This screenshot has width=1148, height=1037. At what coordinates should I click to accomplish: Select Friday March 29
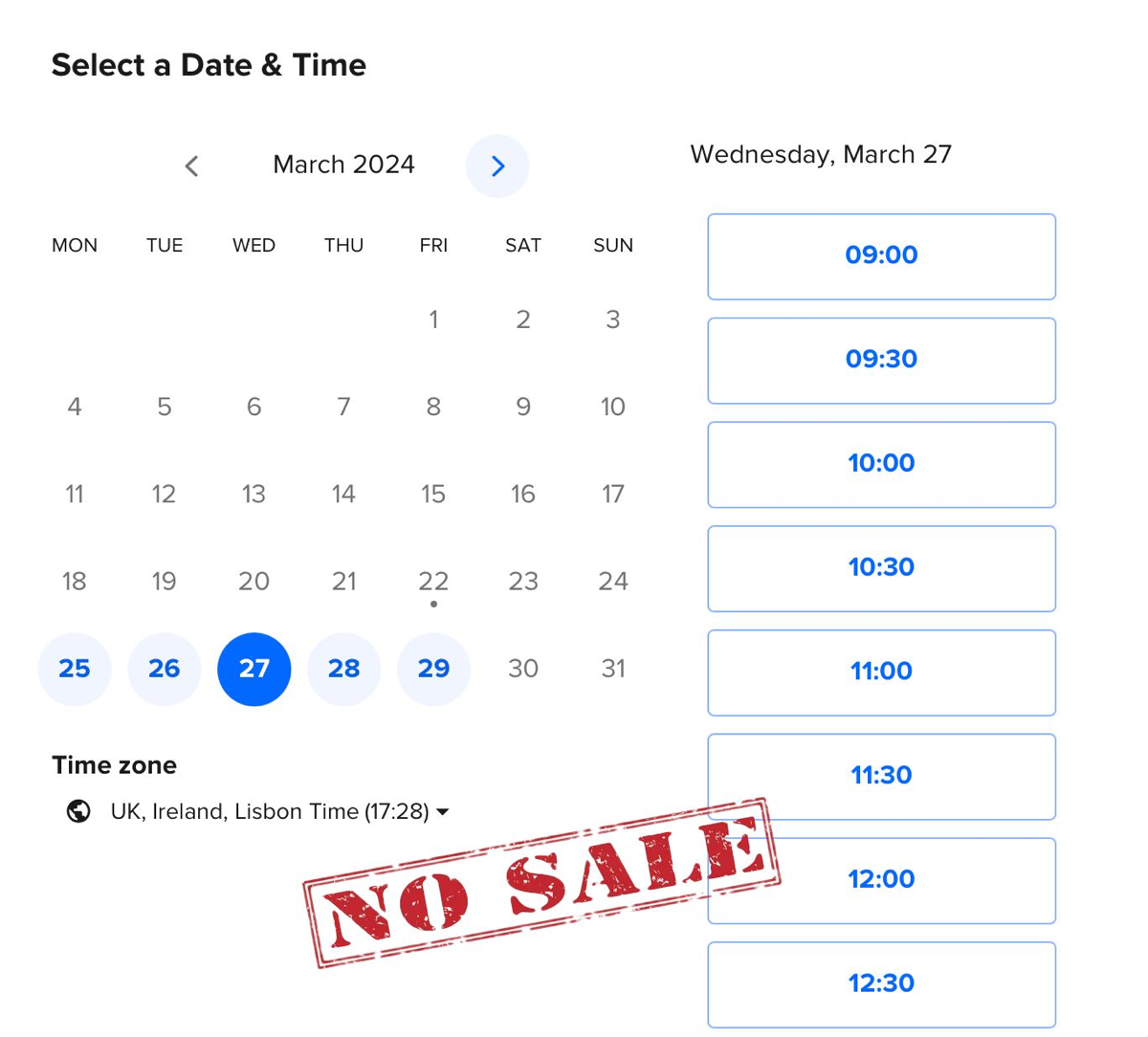tap(433, 669)
